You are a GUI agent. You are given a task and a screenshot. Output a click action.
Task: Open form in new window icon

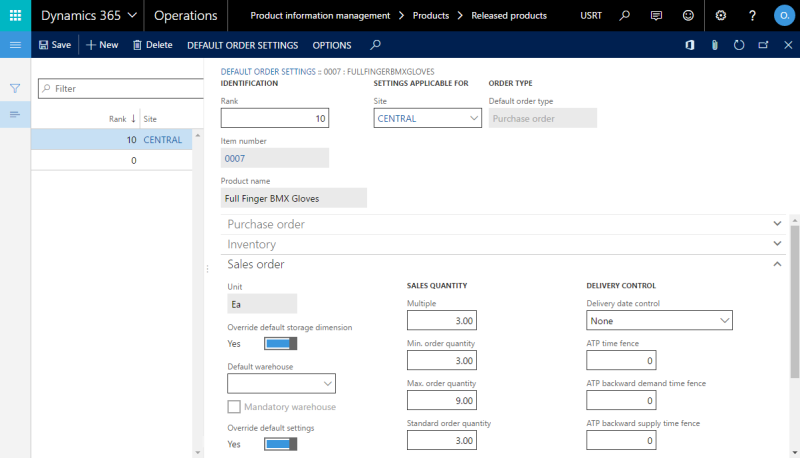(x=763, y=45)
